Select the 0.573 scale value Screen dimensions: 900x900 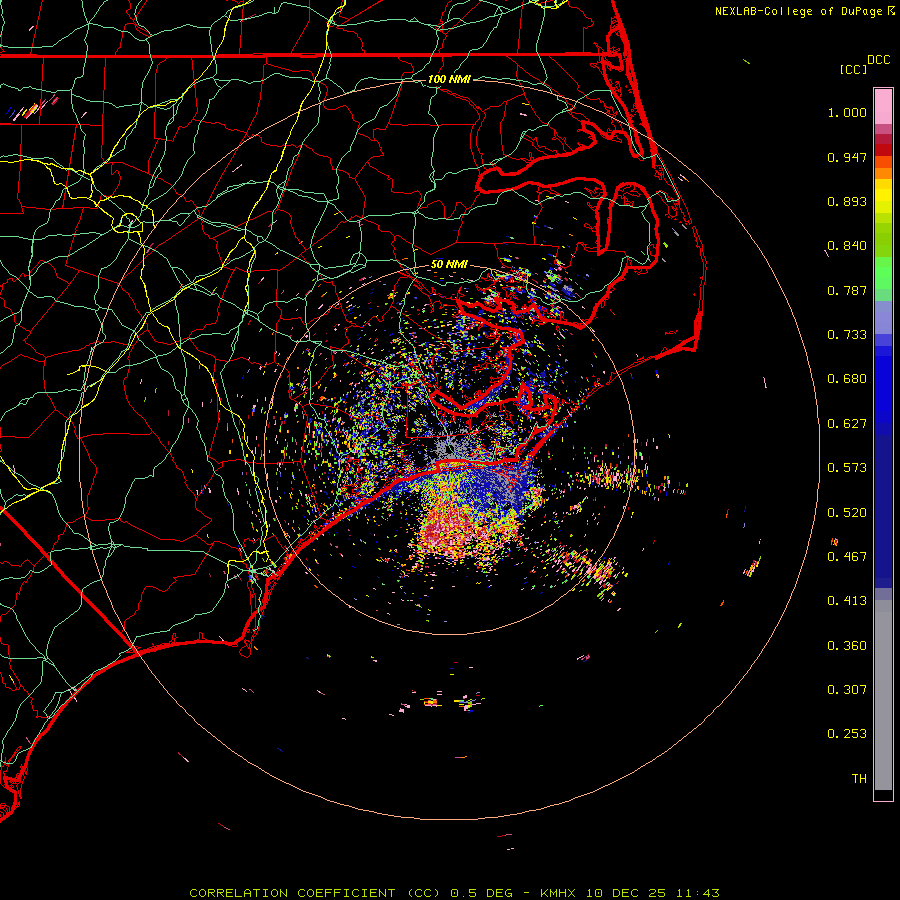click(x=847, y=468)
